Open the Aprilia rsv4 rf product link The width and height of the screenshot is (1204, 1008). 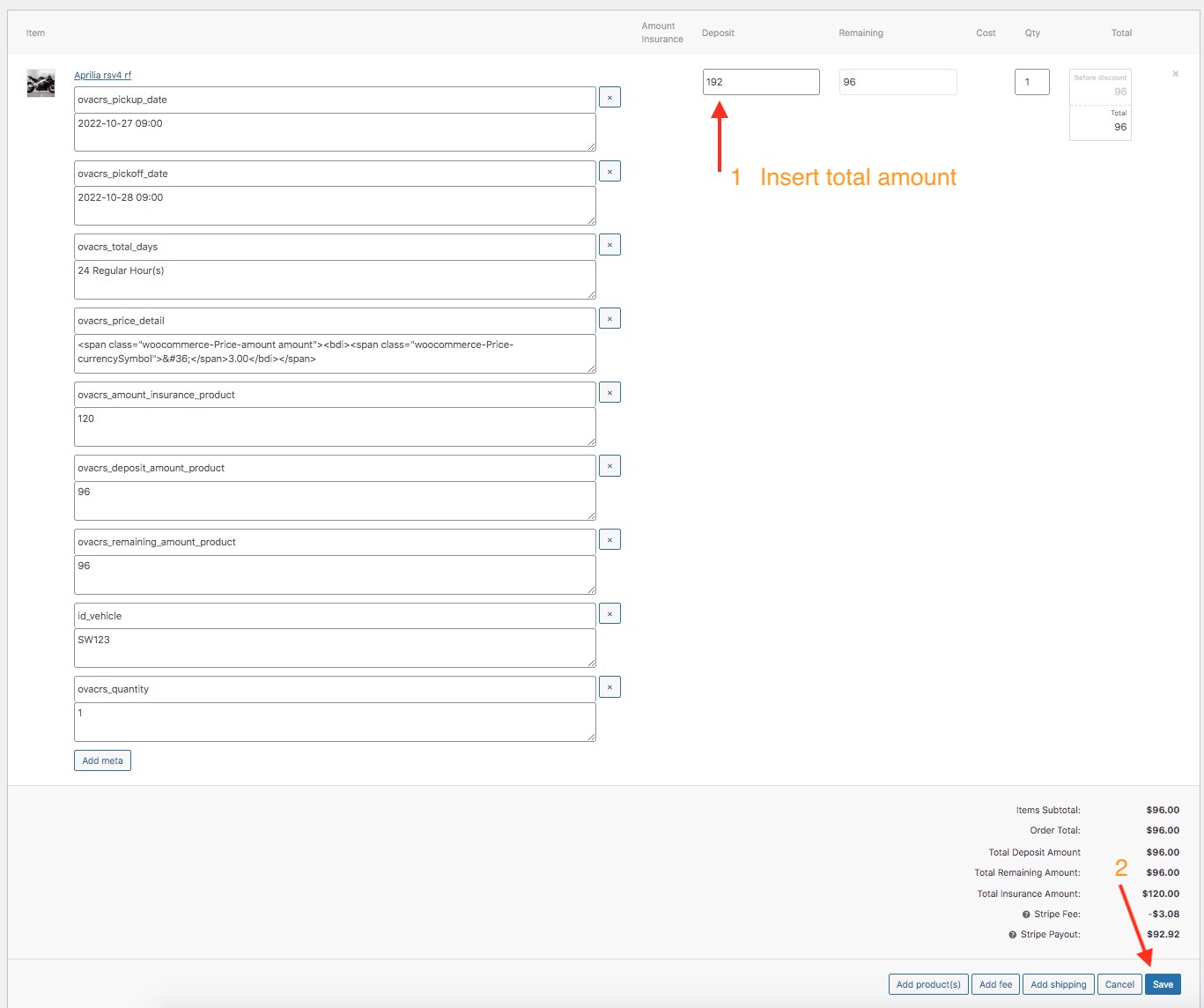click(x=102, y=76)
